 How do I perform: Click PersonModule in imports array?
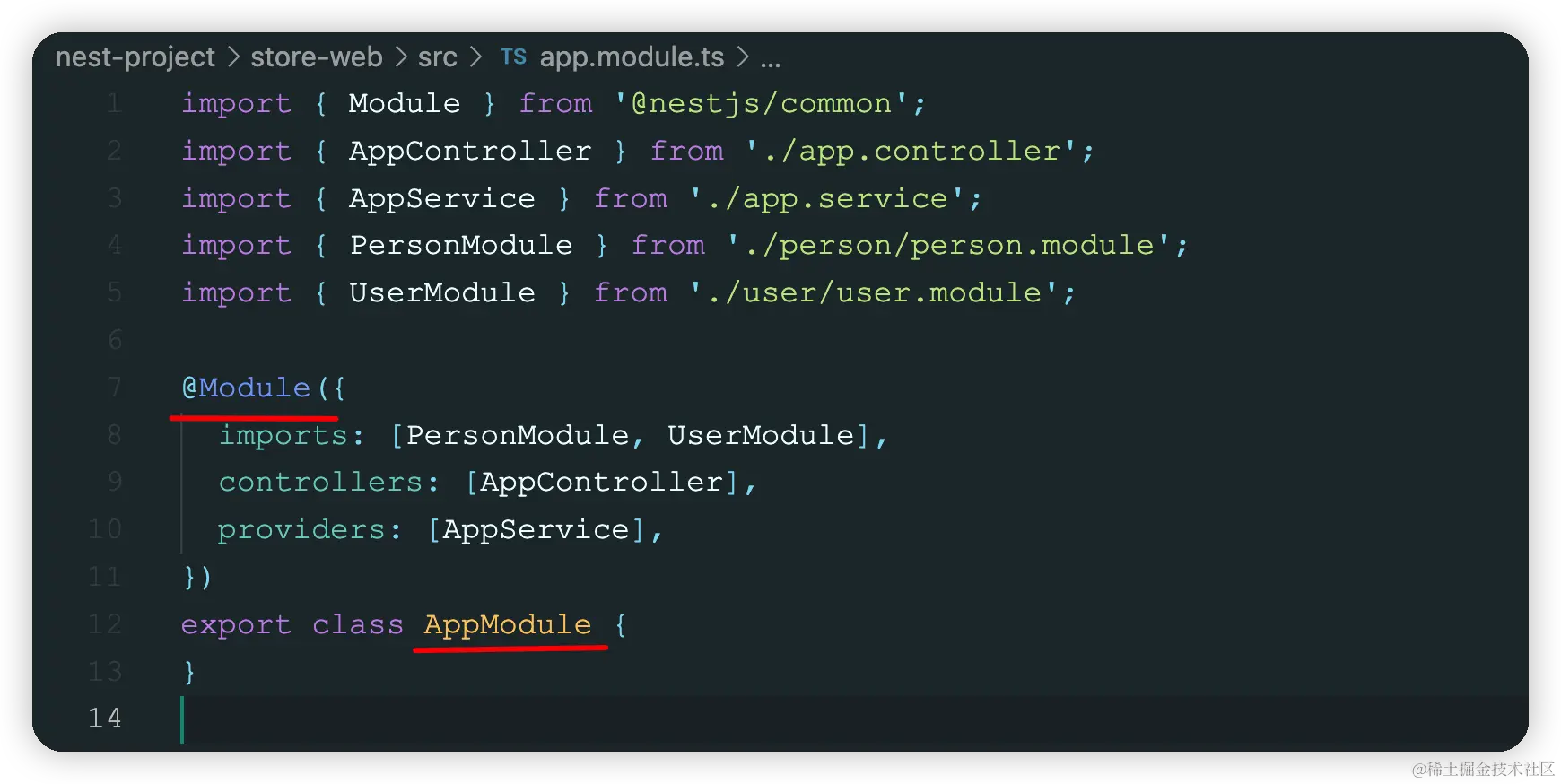518,435
